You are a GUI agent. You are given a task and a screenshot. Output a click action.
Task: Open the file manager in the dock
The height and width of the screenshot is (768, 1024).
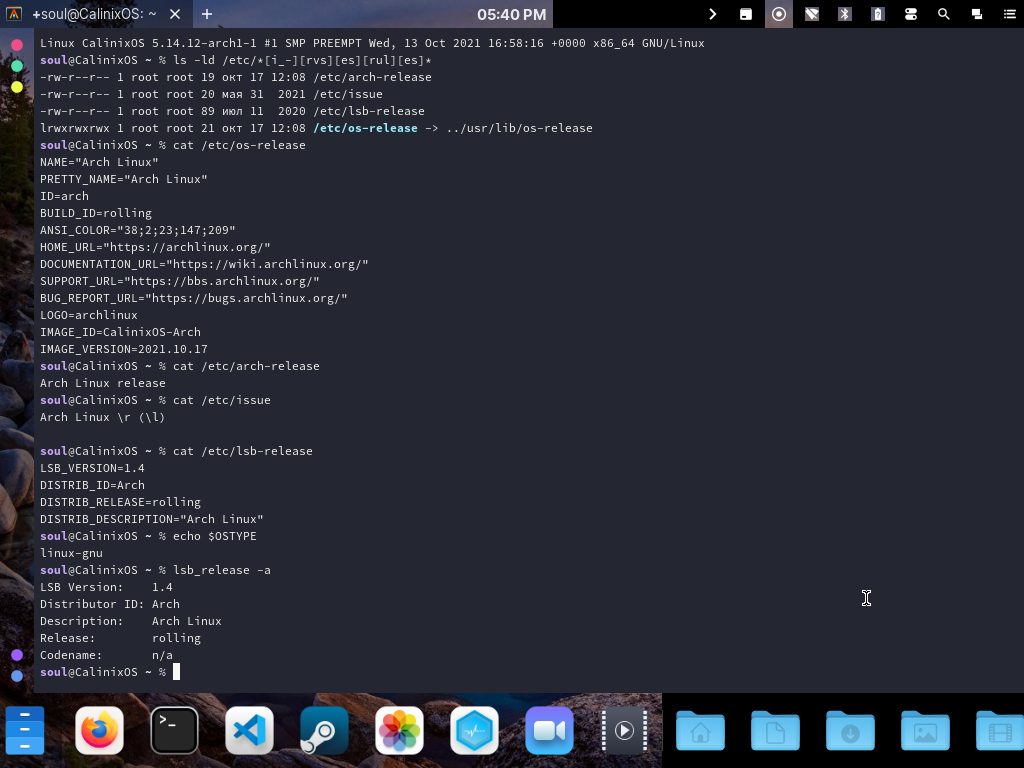pyautogui.click(x=25, y=730)
